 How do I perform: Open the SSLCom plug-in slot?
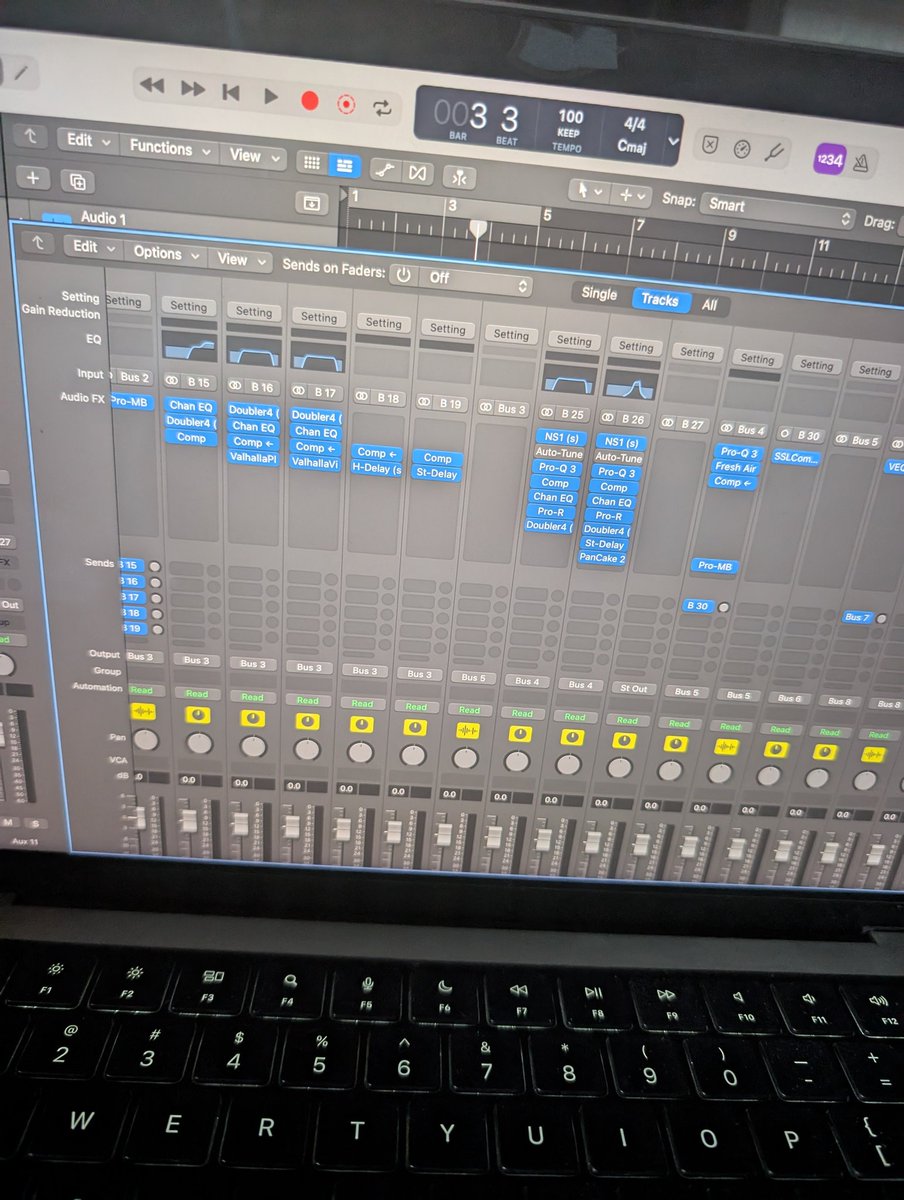pyautogui.click(x=796, y=457)
